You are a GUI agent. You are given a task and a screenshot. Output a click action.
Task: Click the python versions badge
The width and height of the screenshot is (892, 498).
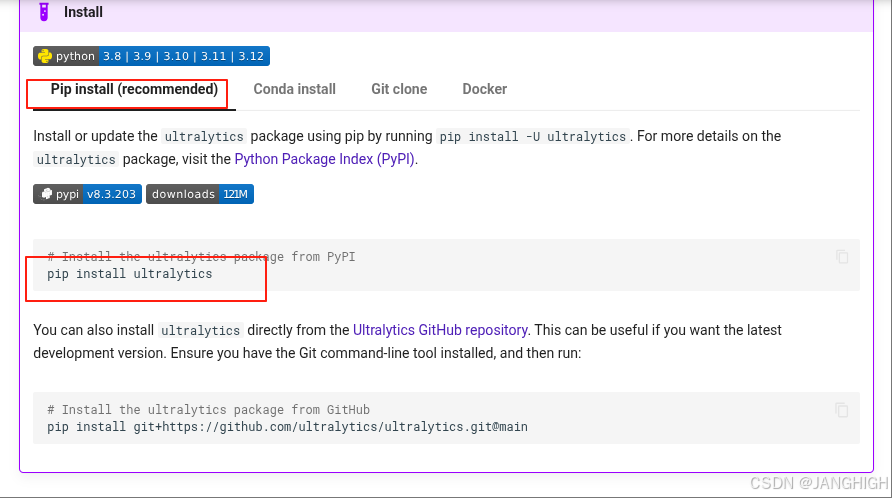pyautogui.click(x=151, y=56)
